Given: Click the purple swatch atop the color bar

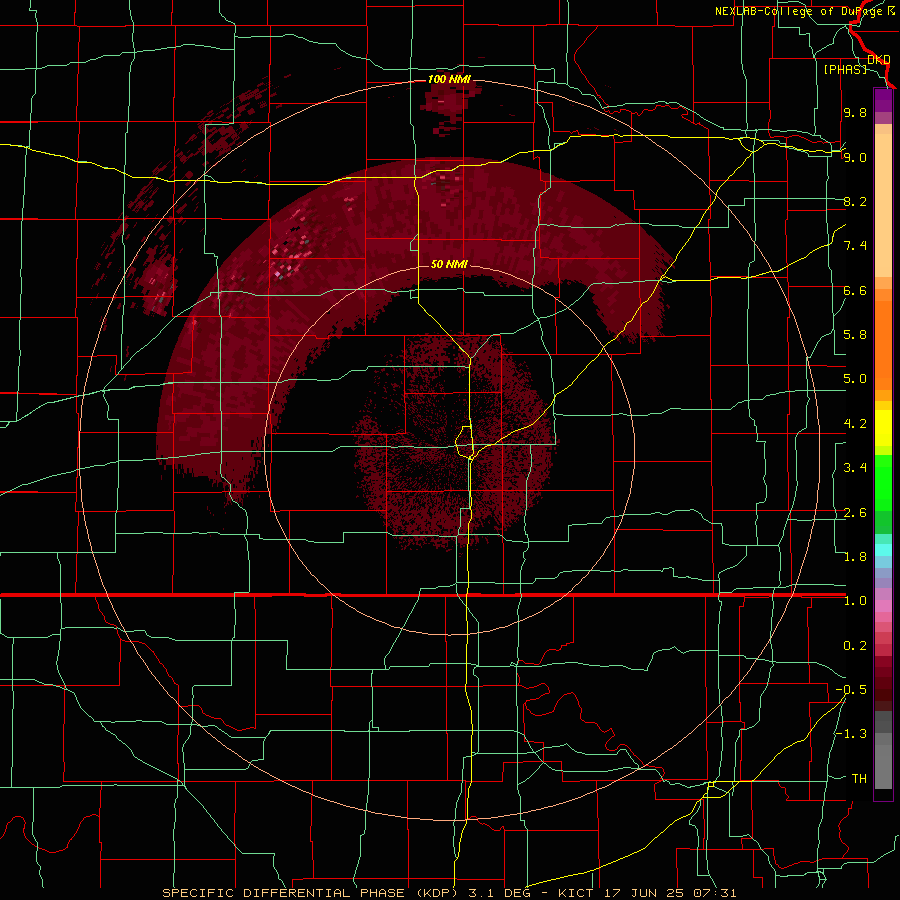Looking at the screenshot, I should click(x=883, y=100).
